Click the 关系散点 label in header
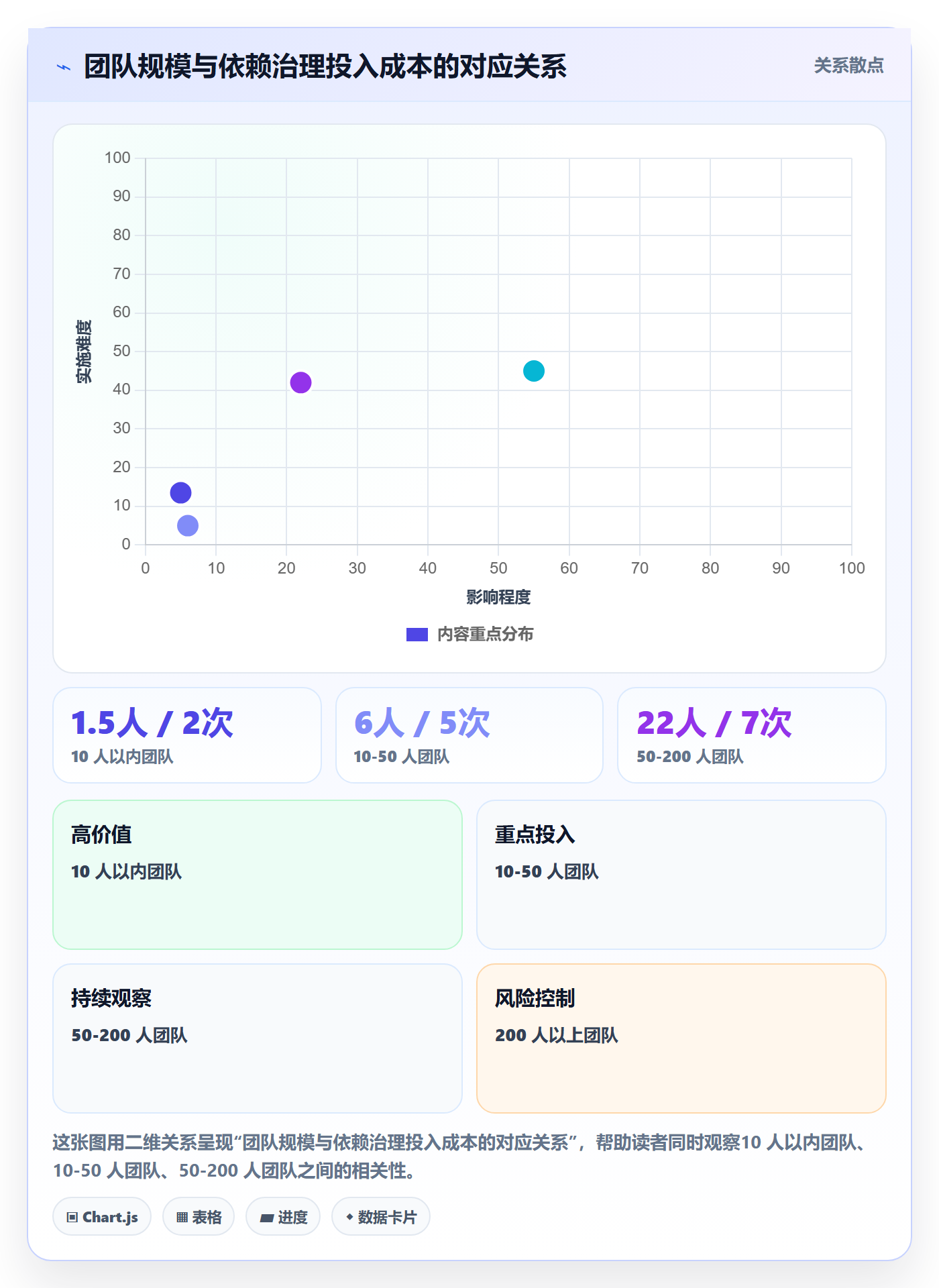 tap(848, 65)
